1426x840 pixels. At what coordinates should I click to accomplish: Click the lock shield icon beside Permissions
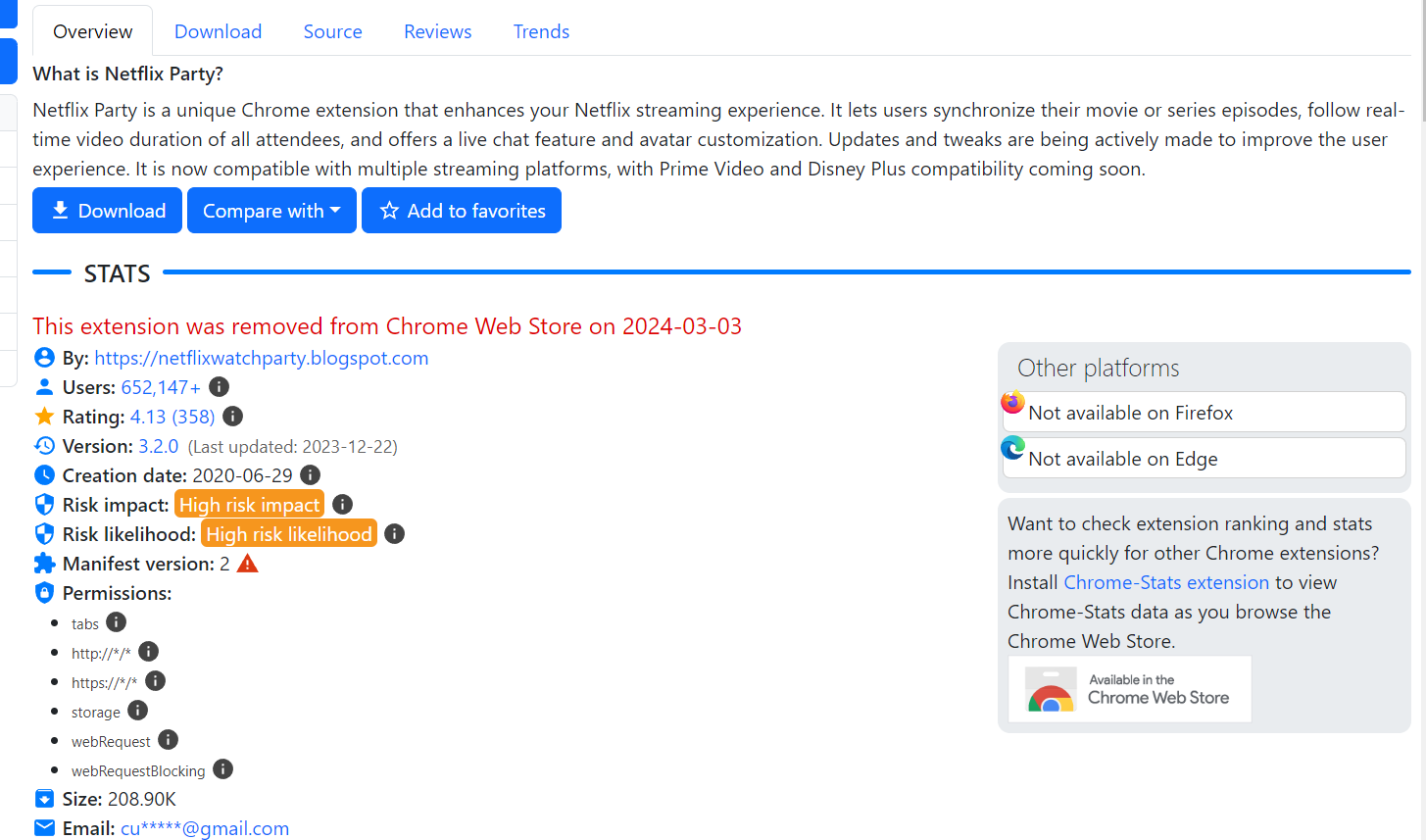[x=44, y=593]
